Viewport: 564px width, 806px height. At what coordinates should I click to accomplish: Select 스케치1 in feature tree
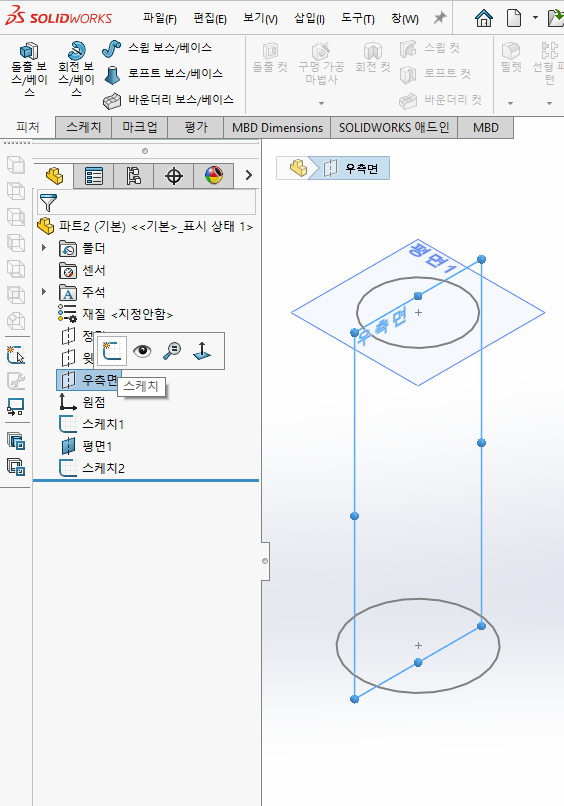(92, 424)
